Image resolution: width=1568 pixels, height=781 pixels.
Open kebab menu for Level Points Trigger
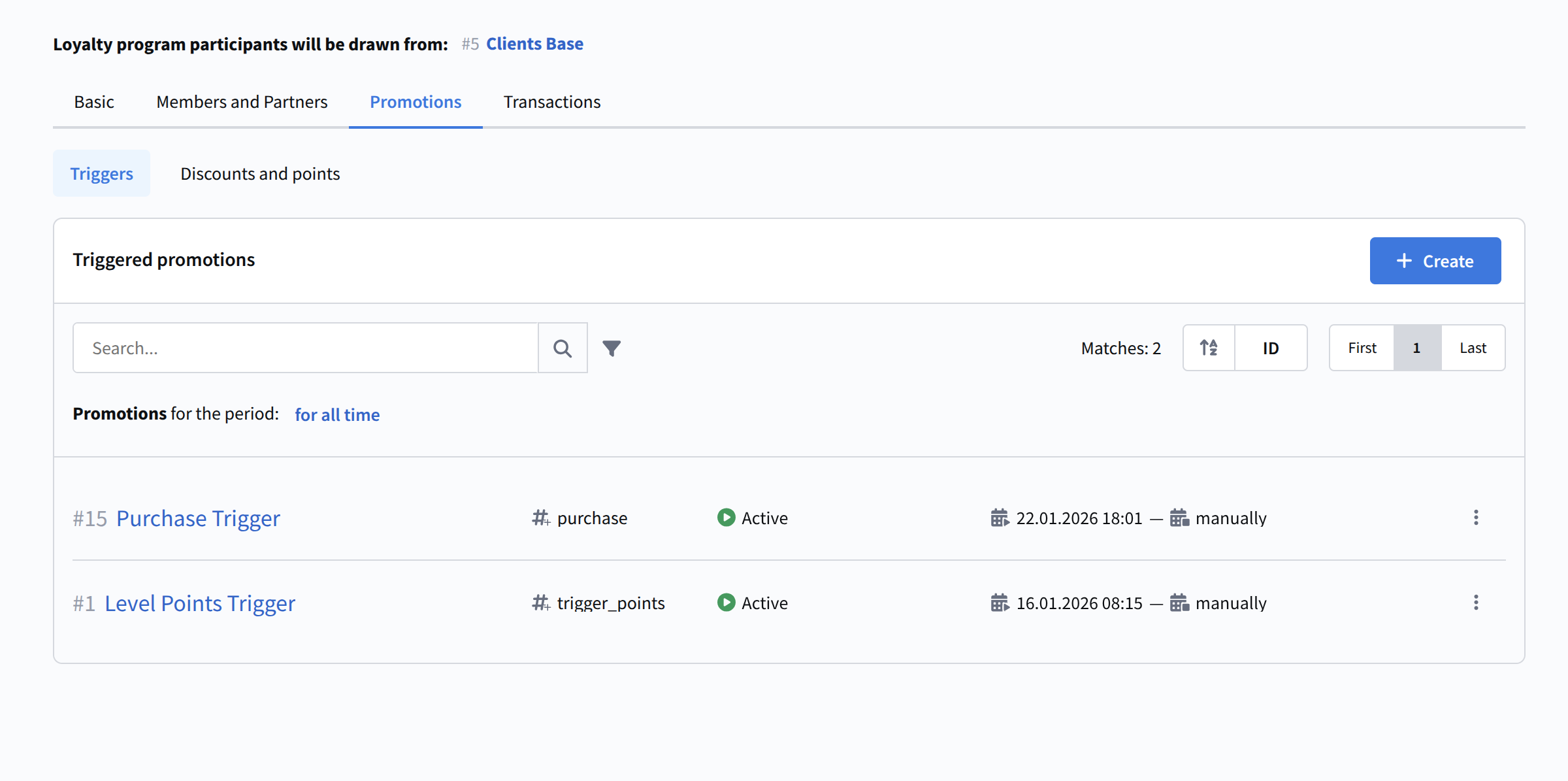tap(1475, 603)
